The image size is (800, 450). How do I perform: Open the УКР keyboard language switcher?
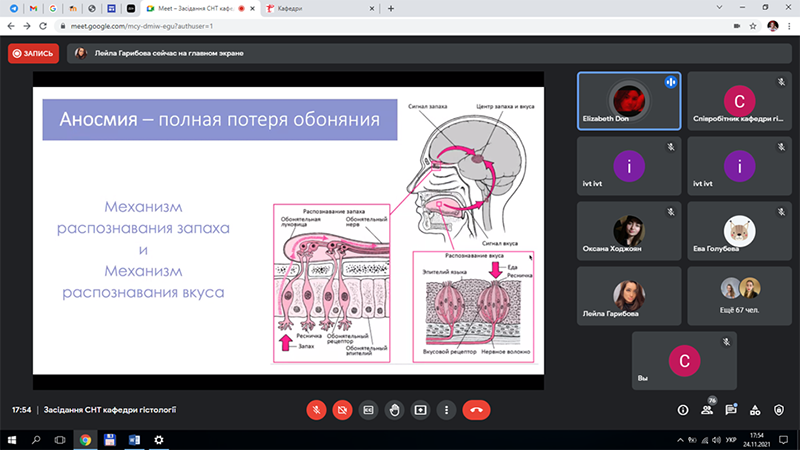[x=731, y=440]
